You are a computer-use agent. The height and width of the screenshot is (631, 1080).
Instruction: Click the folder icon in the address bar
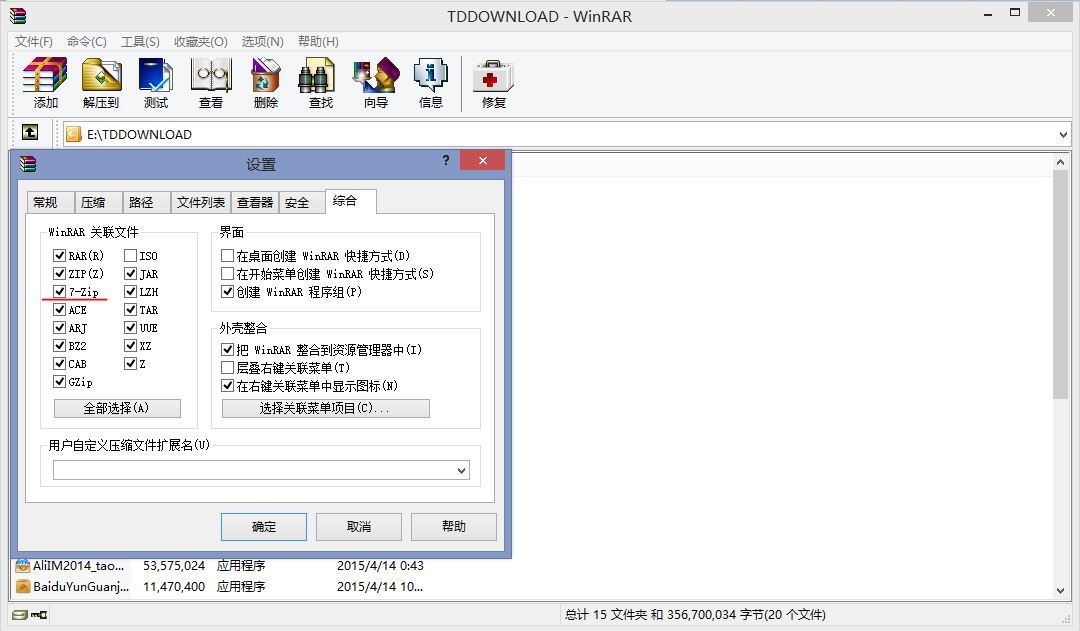click(x=73, y=134)
